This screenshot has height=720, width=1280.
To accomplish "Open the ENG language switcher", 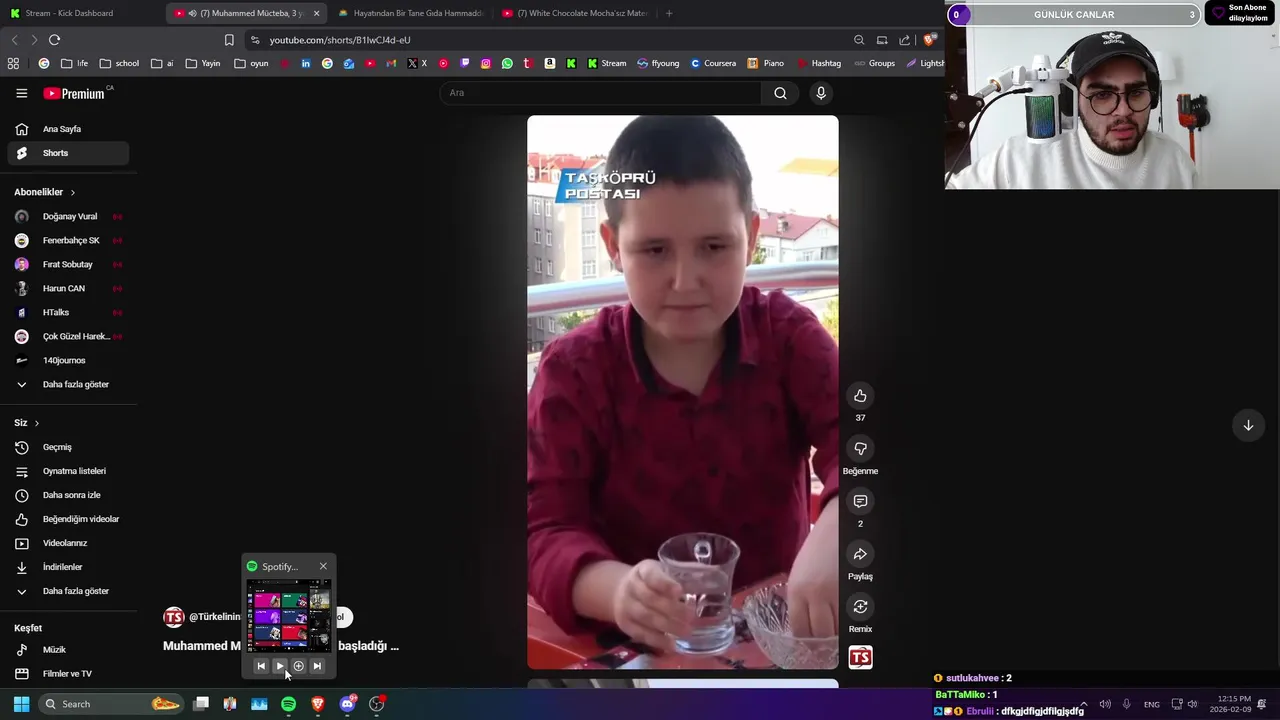I will [1152, 704].
